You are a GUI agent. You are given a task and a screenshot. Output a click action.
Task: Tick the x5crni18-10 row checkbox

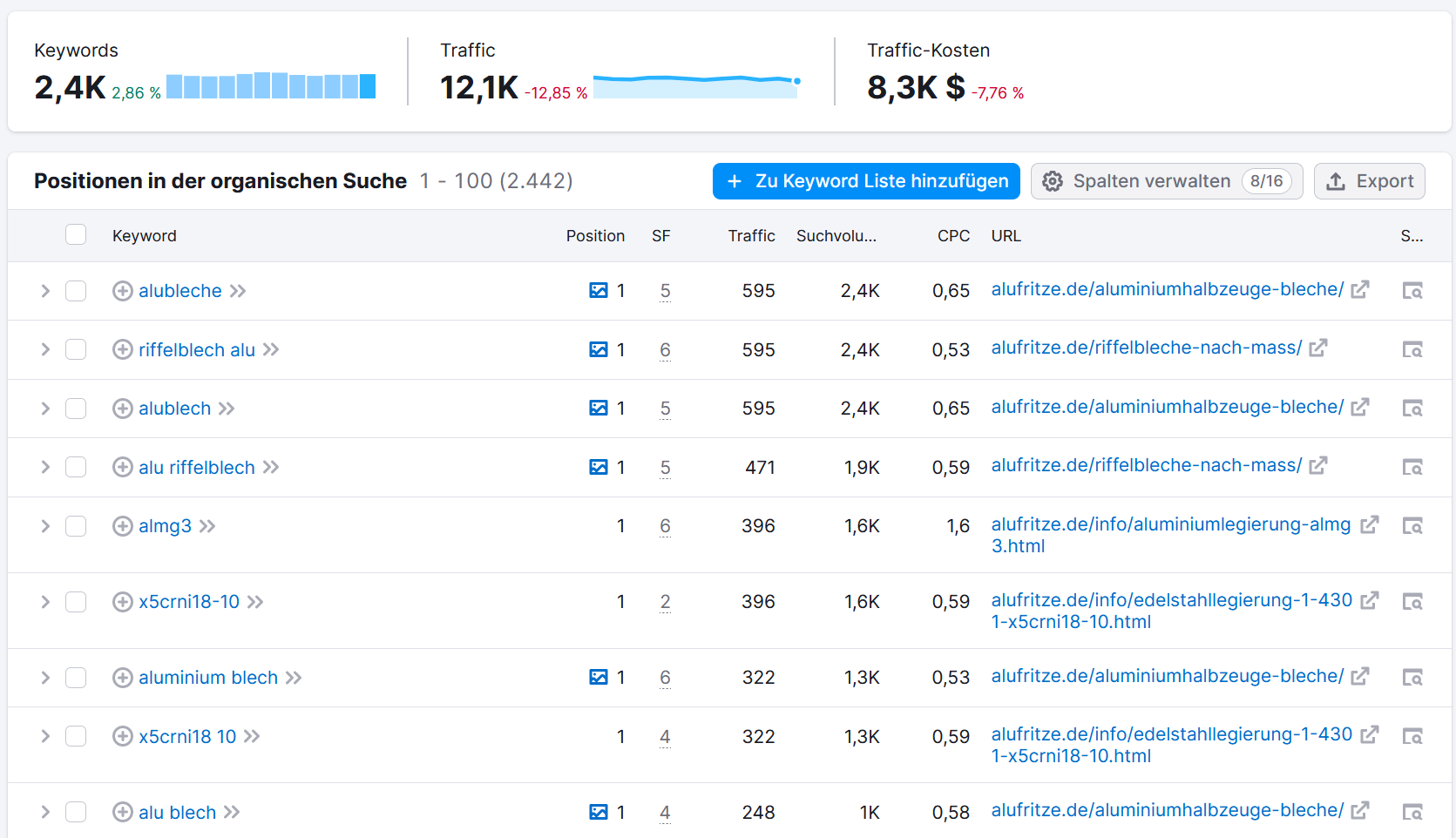(x=76, y=602)
